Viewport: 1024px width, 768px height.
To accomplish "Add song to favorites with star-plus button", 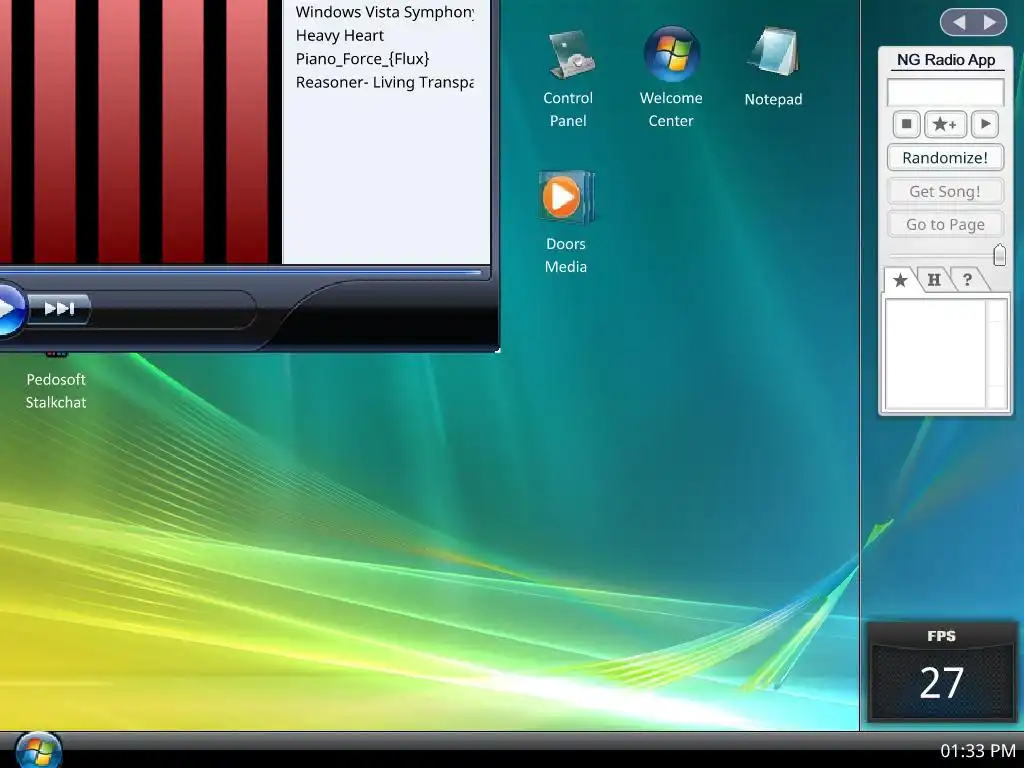I will tap(945, 123).
